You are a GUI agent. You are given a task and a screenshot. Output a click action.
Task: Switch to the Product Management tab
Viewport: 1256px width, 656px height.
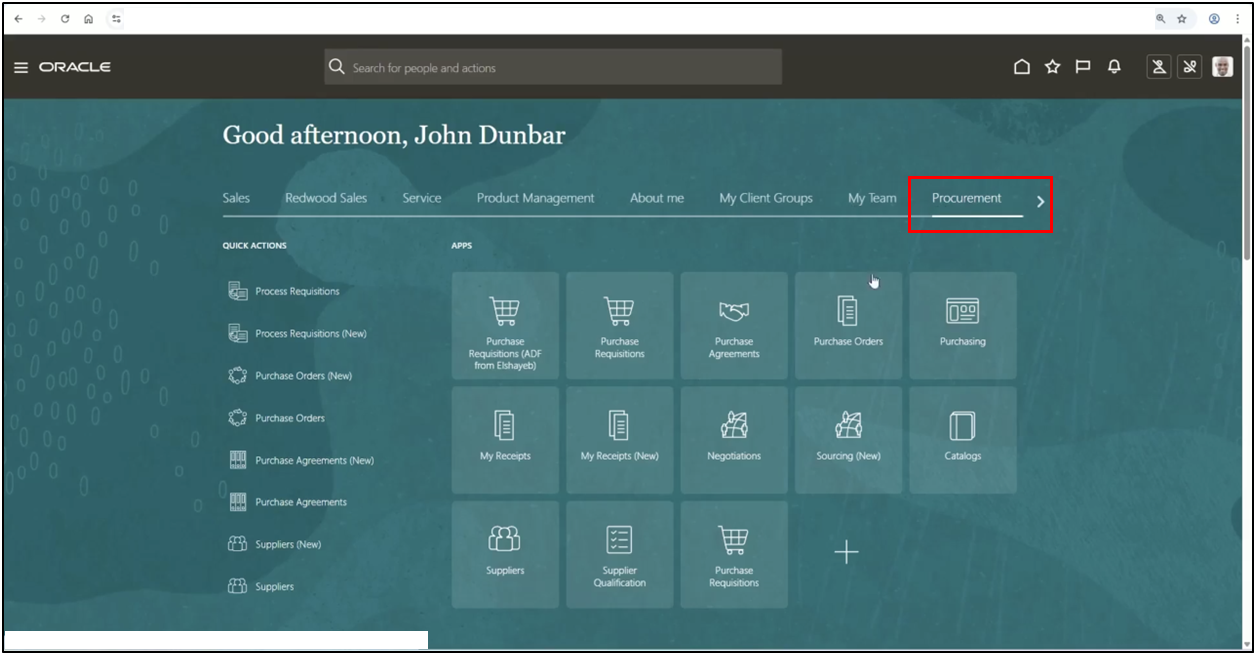tap(535, 198)
